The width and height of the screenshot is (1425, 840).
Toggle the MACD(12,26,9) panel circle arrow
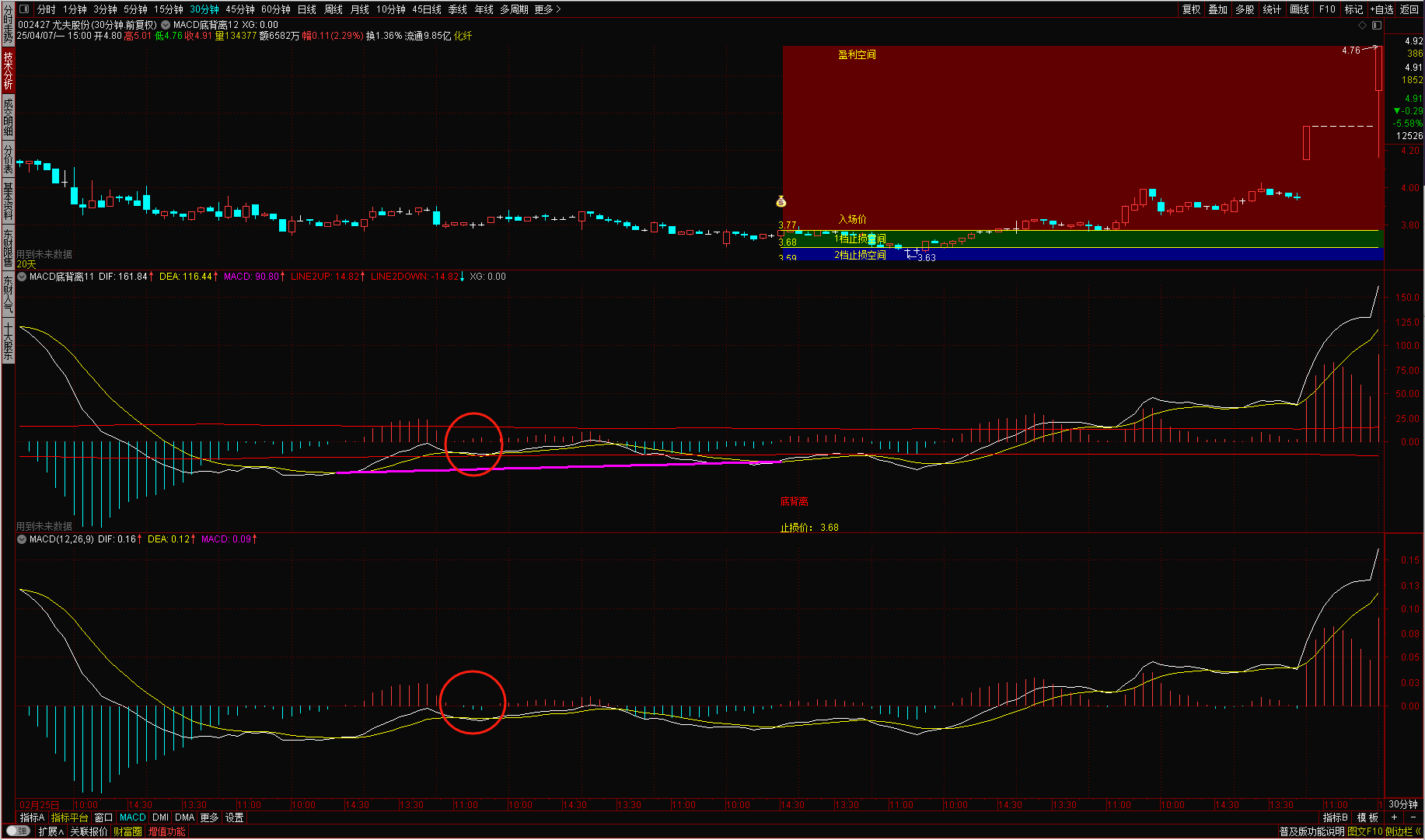pos(22,539)
